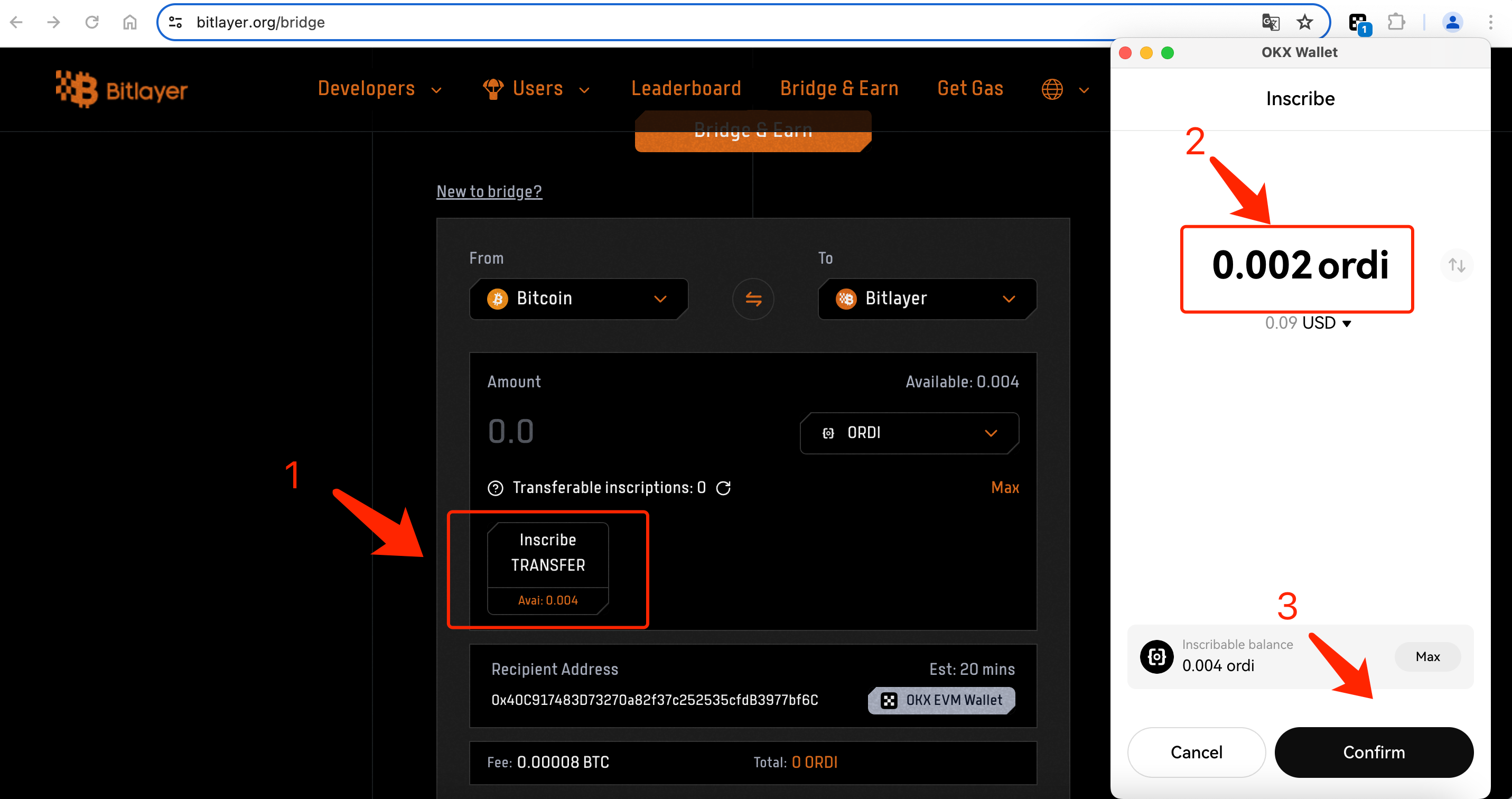Image resolution: width=1512 pixels, height=799 pixels.
Task: Click the transferable inscriptions help icon
Action: 496,488
